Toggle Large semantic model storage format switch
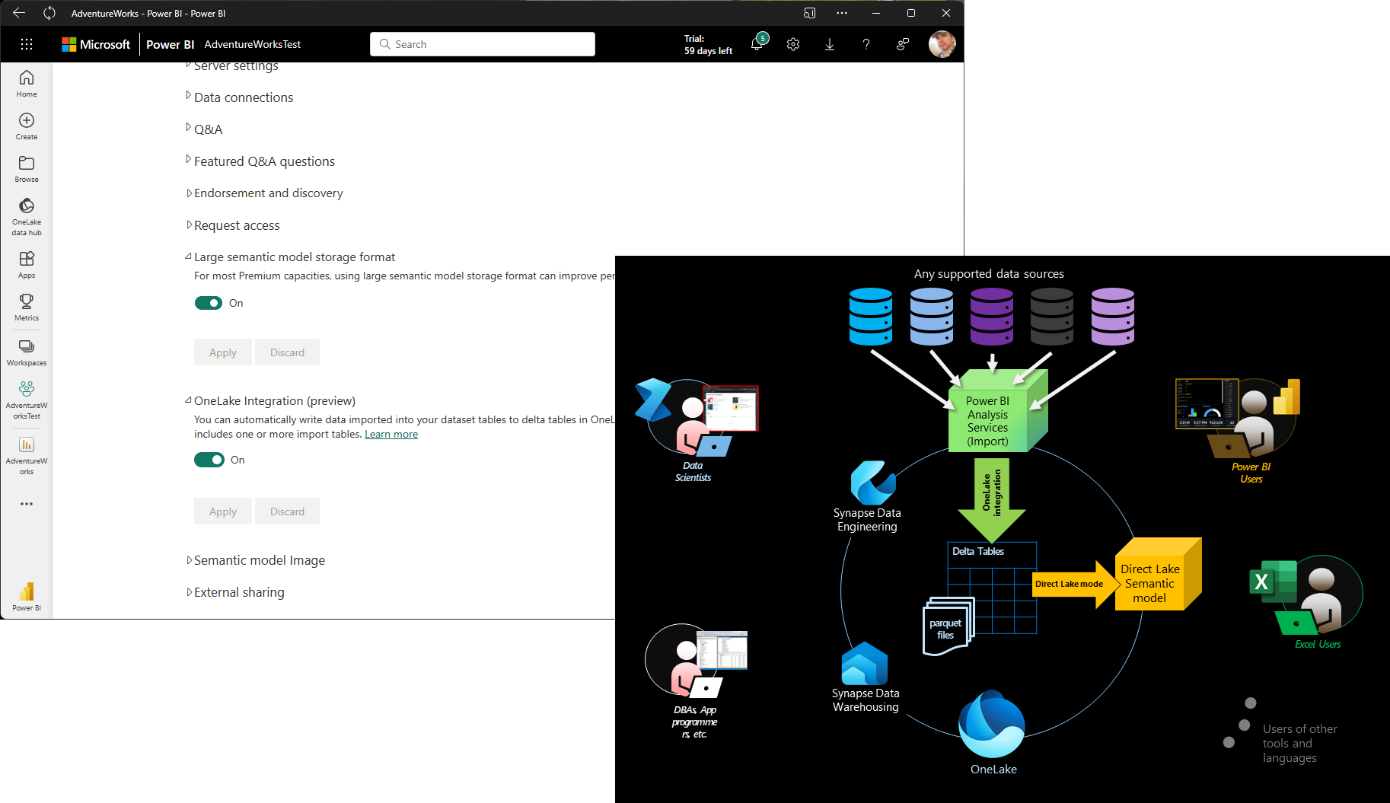The image size is (1390, 803). [x=208, y=303]
